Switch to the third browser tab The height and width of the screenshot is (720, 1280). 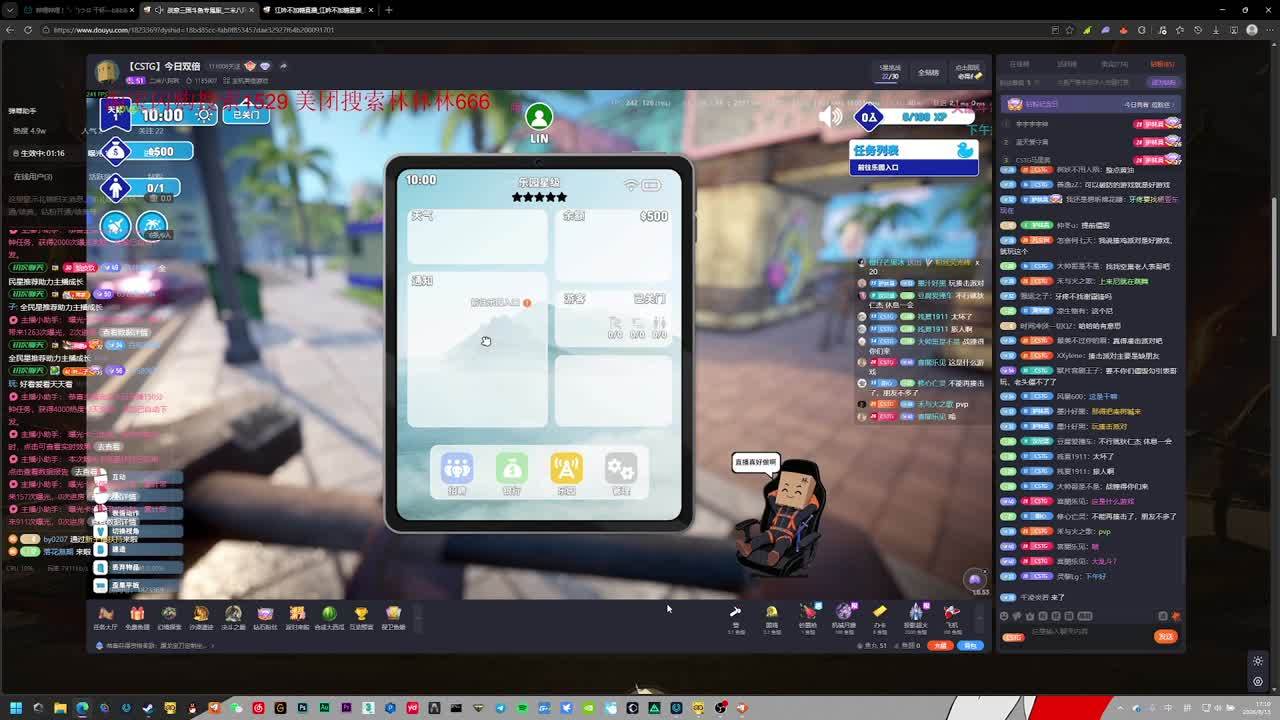(x=319, y=10)
